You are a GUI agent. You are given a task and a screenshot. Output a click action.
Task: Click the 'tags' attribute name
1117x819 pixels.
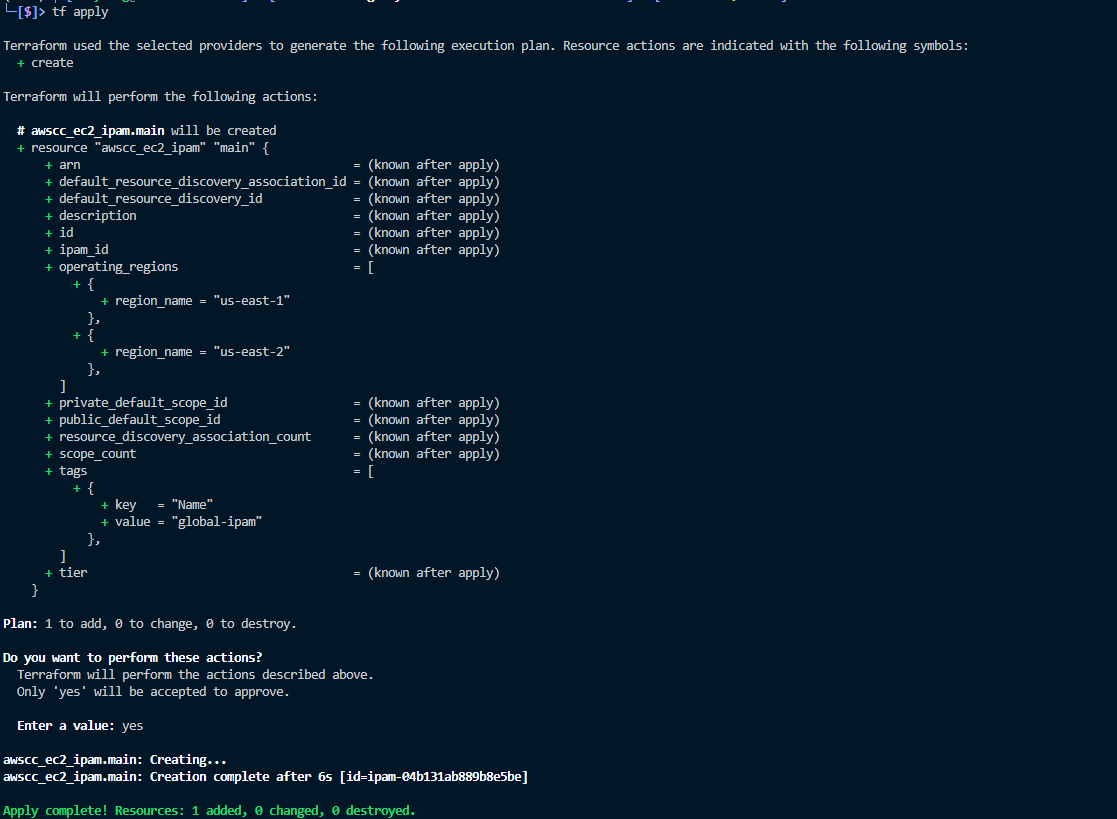click(73, 471)
